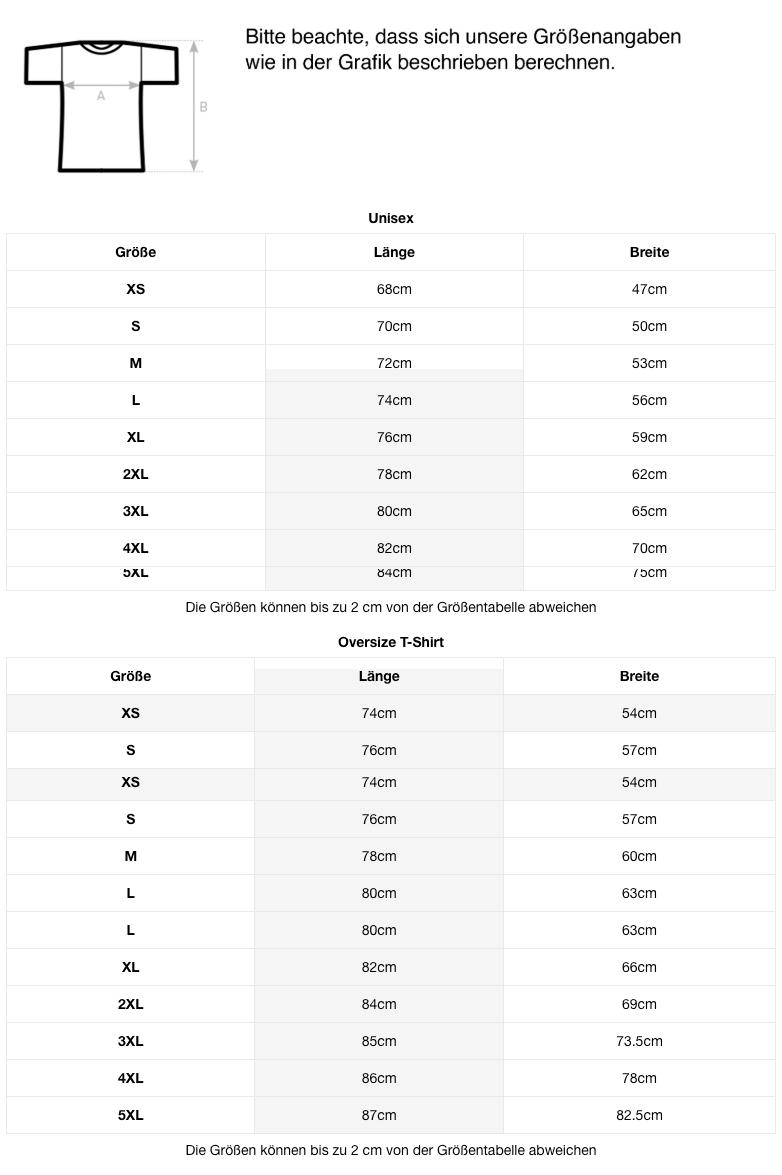Click Länge column header in Unisex table

[394, 252]
